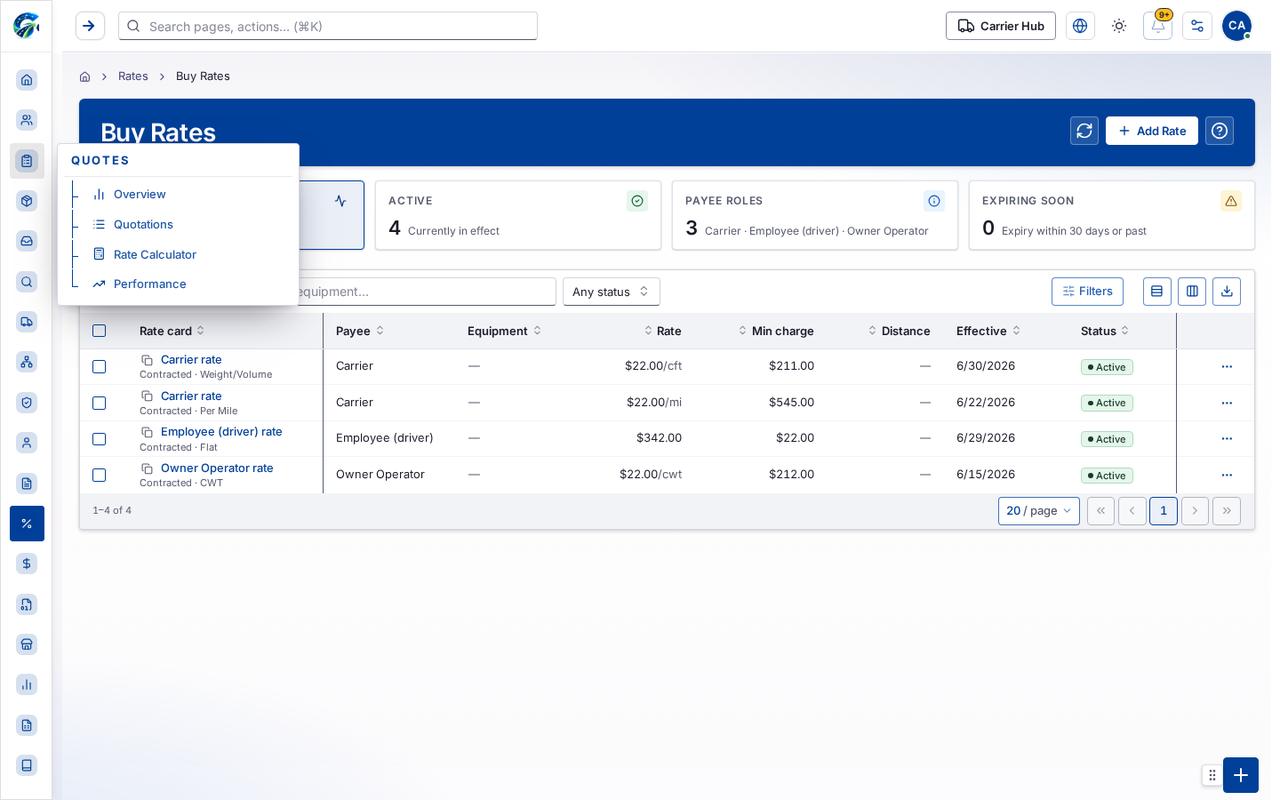
Task: Click the refresh icon in the Buy Rates header
Action: [1084, 131]
